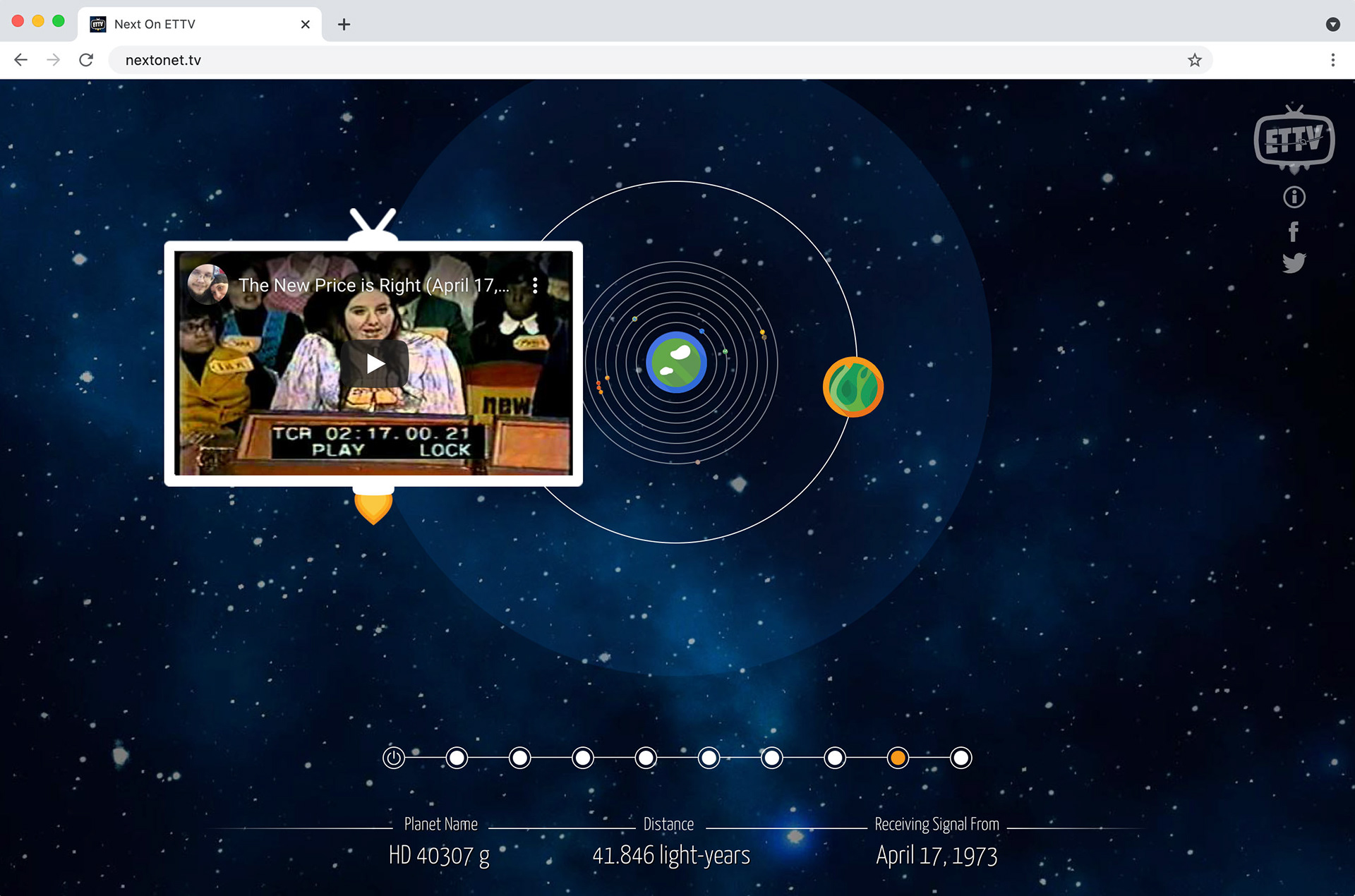Click the central Earth planet
Screen dimensions: 1355x896
pyautogui.click(x=676, y=362)
